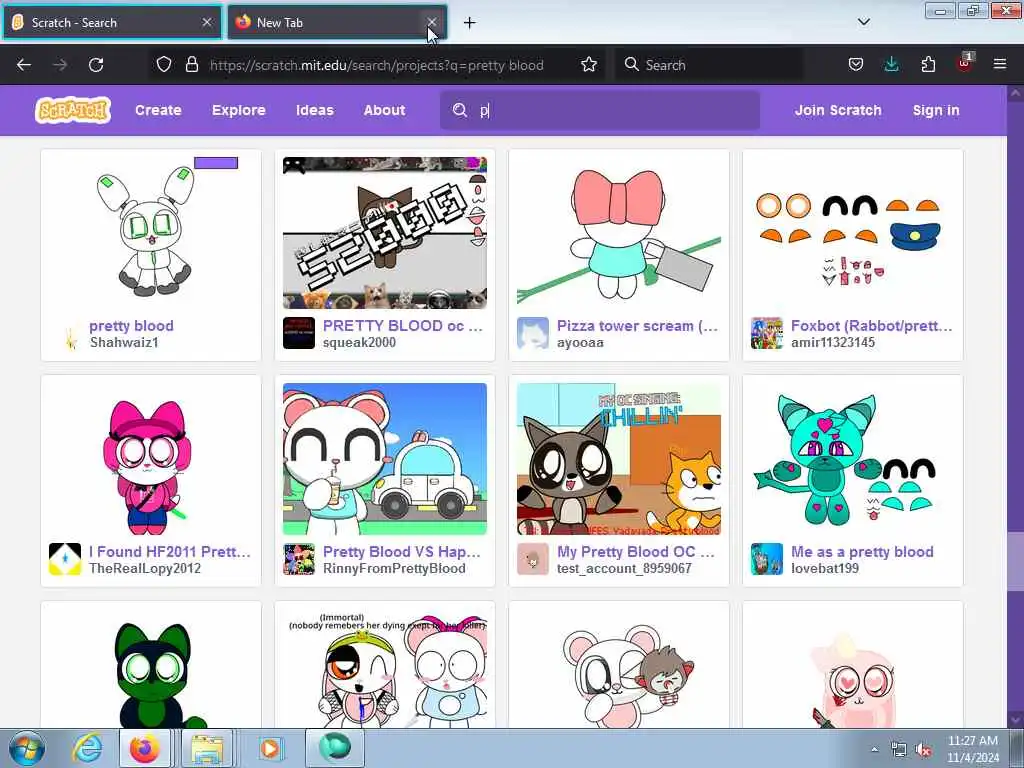The height and width of the screenshot is (768, 1024).
Task: Click the TheRealLopy2012 author link
Action: [145, 568]
